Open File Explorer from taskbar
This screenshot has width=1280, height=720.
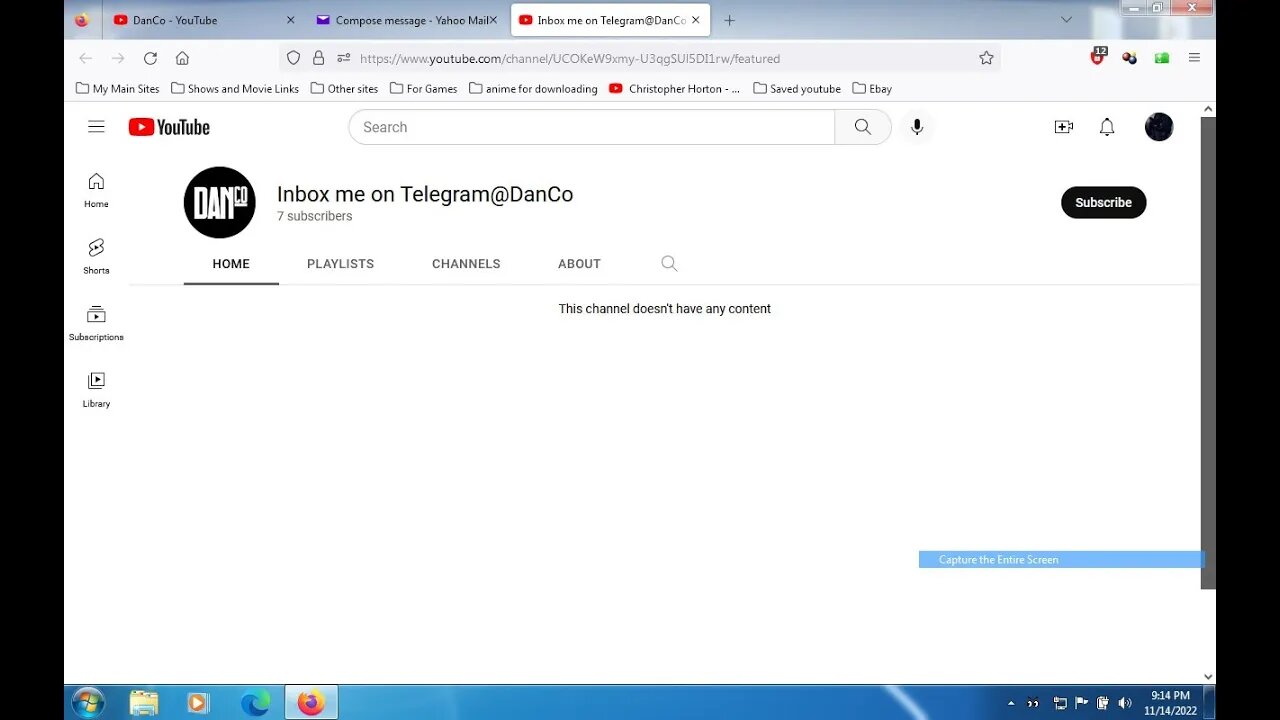(144, 703)
